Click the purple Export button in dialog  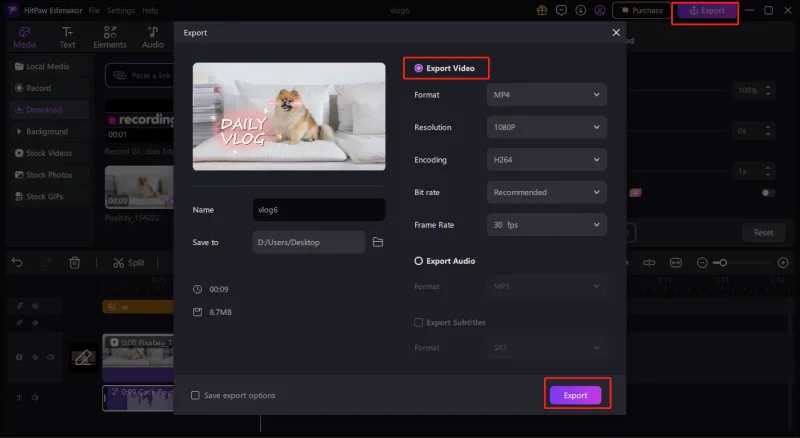pyautogui.click(x=575, y=395)
